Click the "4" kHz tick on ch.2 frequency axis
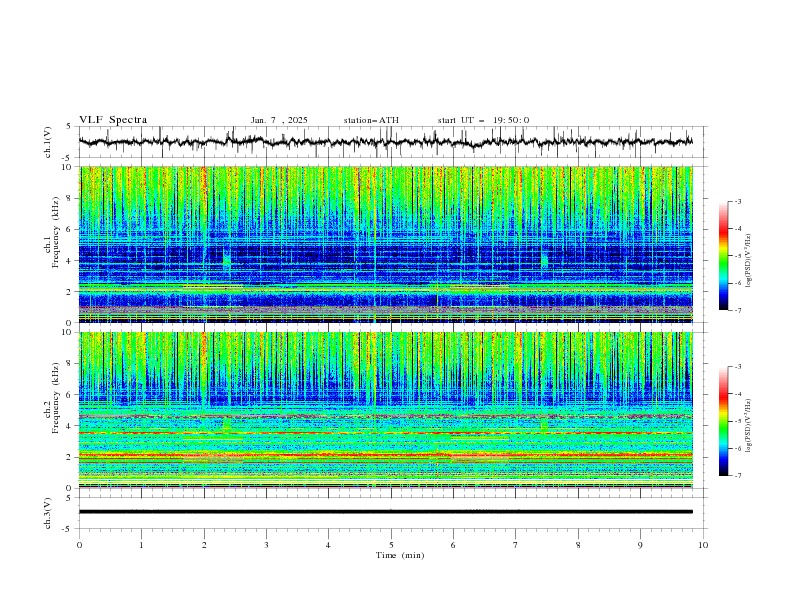 pyautogui.click(x=70, y=426)
